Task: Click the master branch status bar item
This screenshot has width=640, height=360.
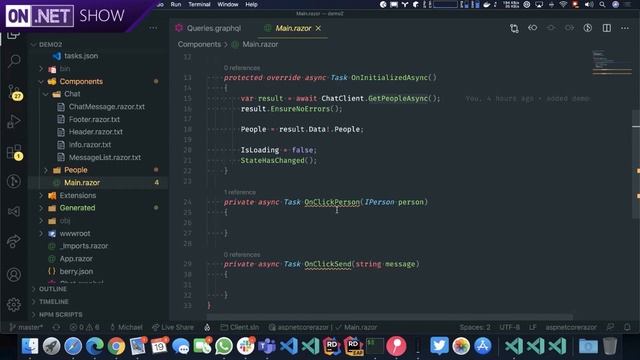Action: coord(26,327)
